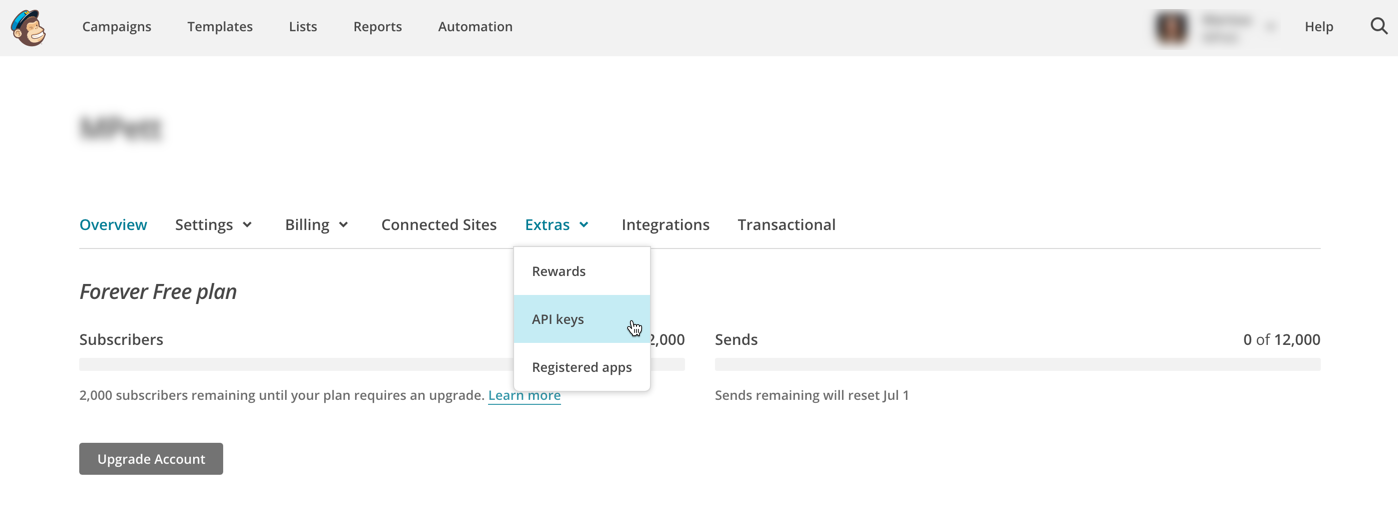Click the Sends label

(736, 340)
